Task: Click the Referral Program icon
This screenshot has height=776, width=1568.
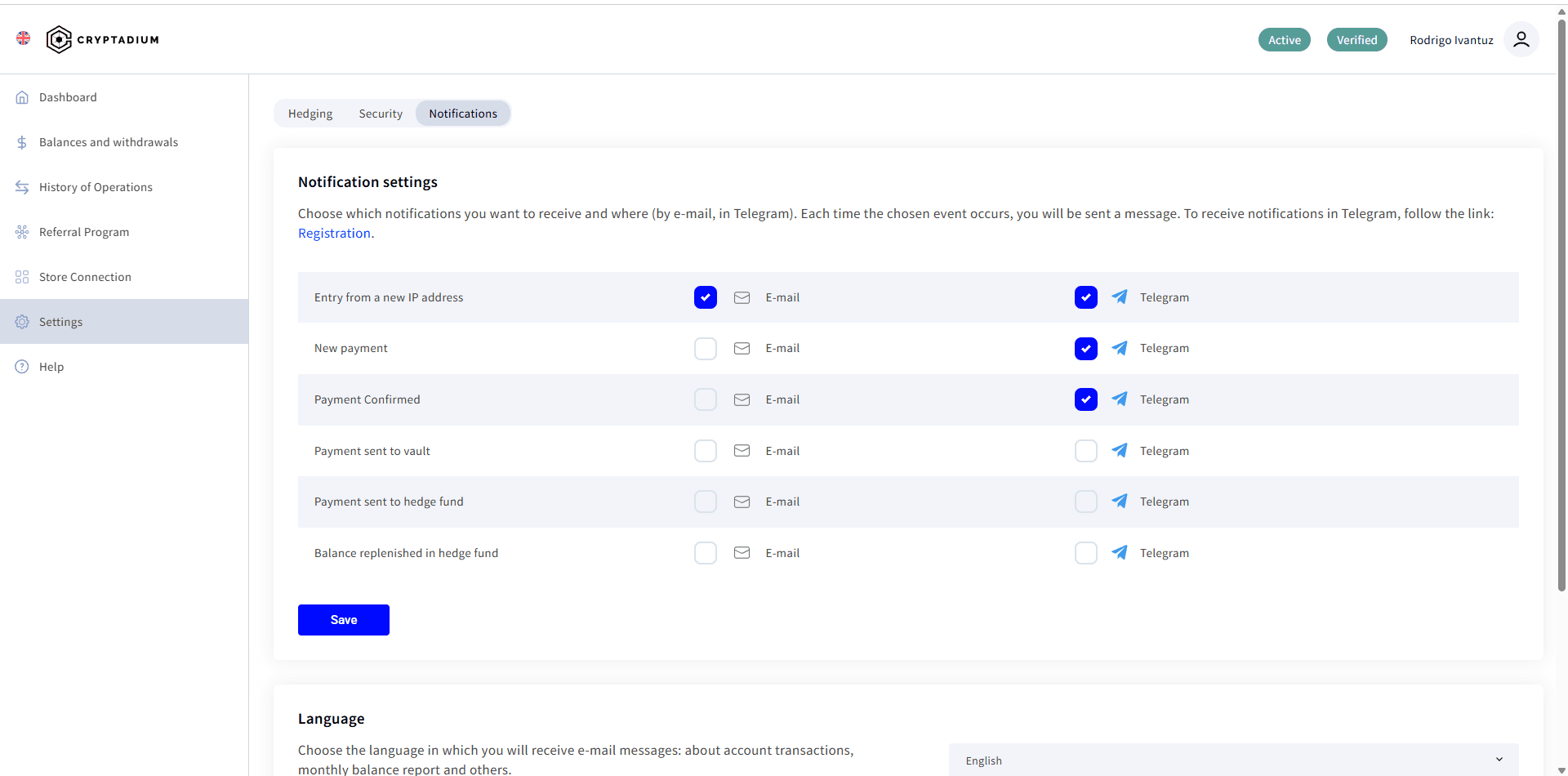Action: 22,232
